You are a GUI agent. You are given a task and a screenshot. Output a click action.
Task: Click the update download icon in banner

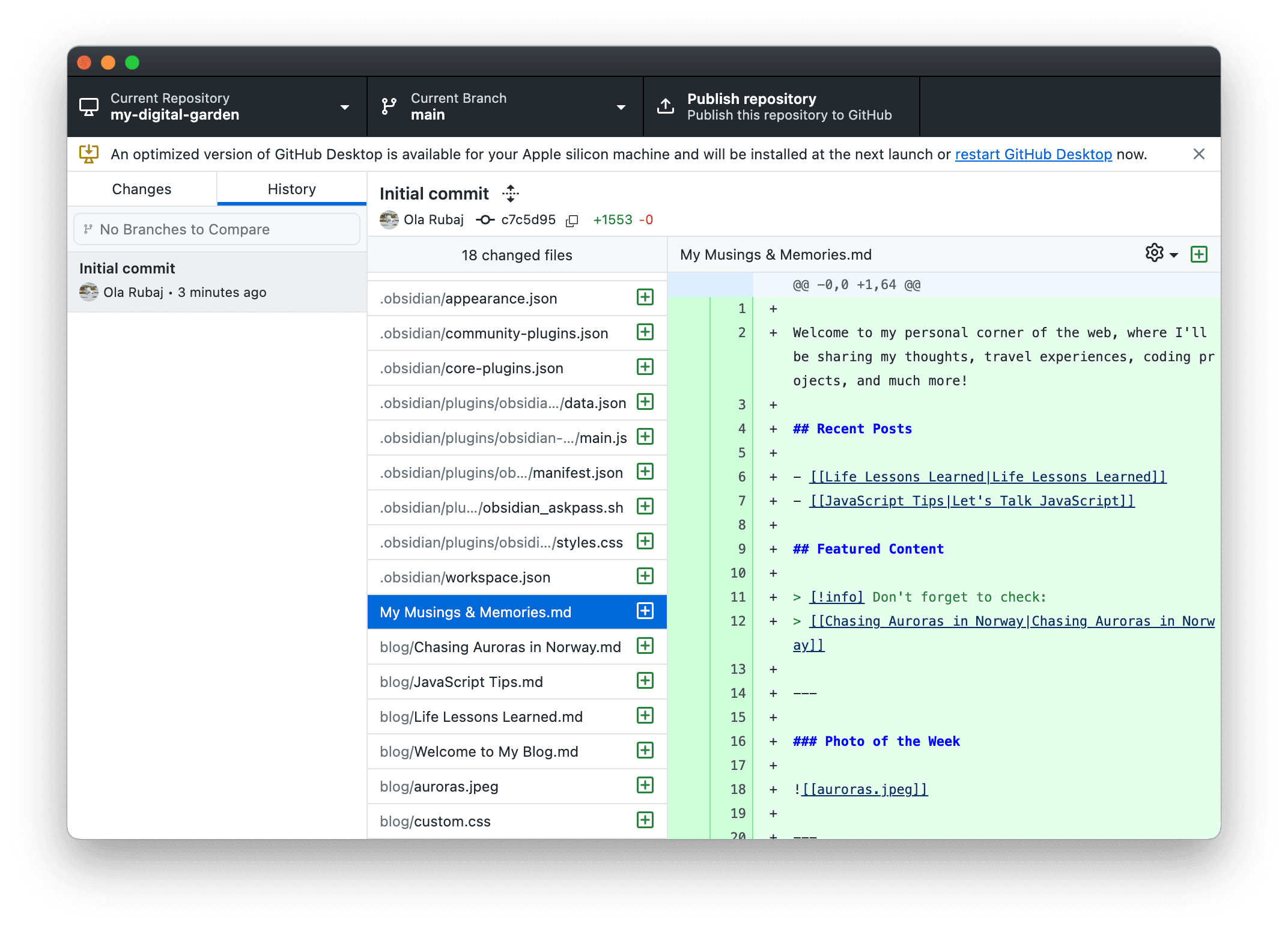tap(89, 154)
